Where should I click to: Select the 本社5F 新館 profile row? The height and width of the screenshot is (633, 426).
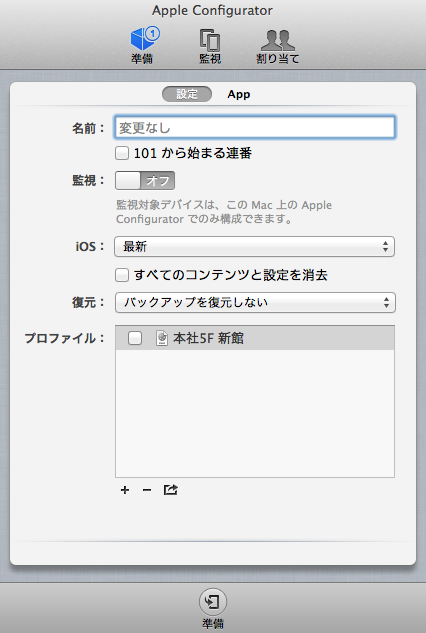(x=255, y=338)
